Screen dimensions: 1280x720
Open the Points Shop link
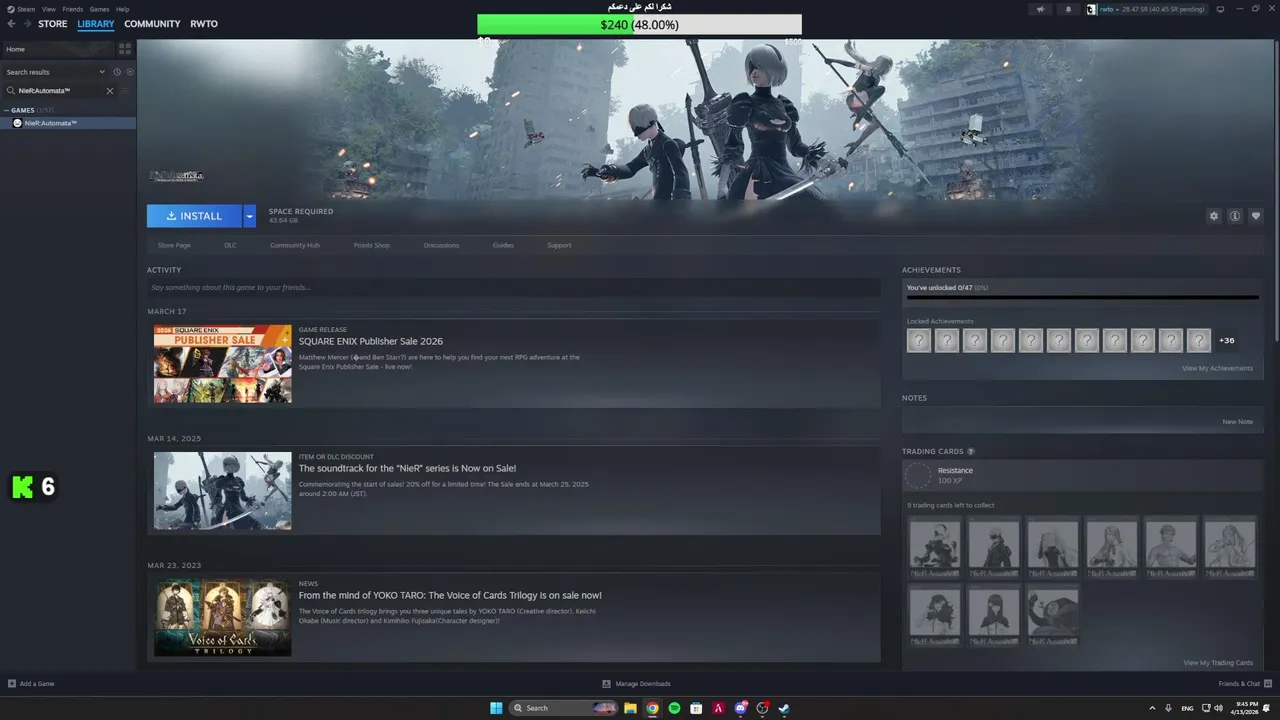(x=372, y=245)
